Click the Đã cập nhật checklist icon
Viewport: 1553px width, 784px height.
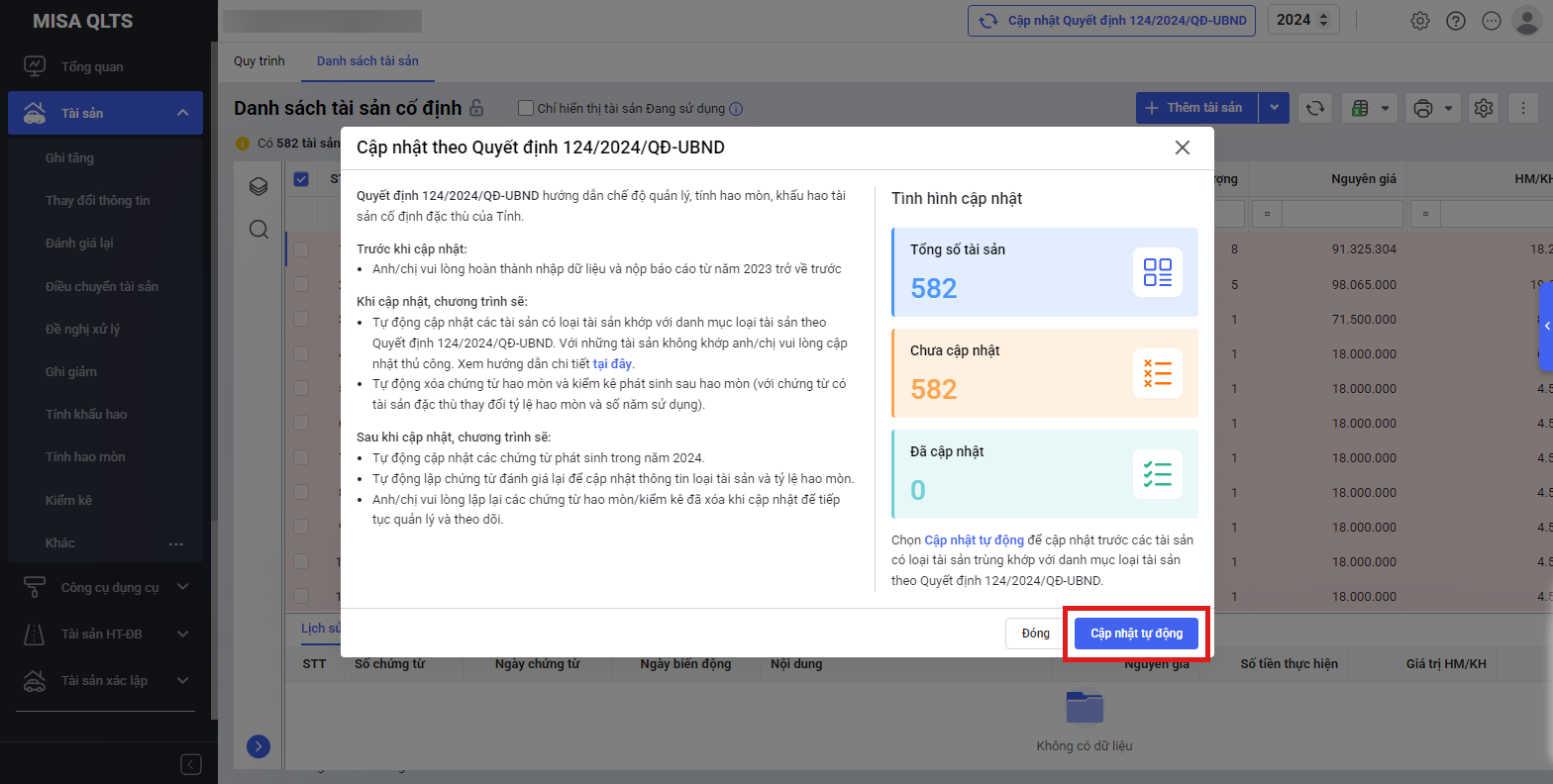coord(1158,474)
